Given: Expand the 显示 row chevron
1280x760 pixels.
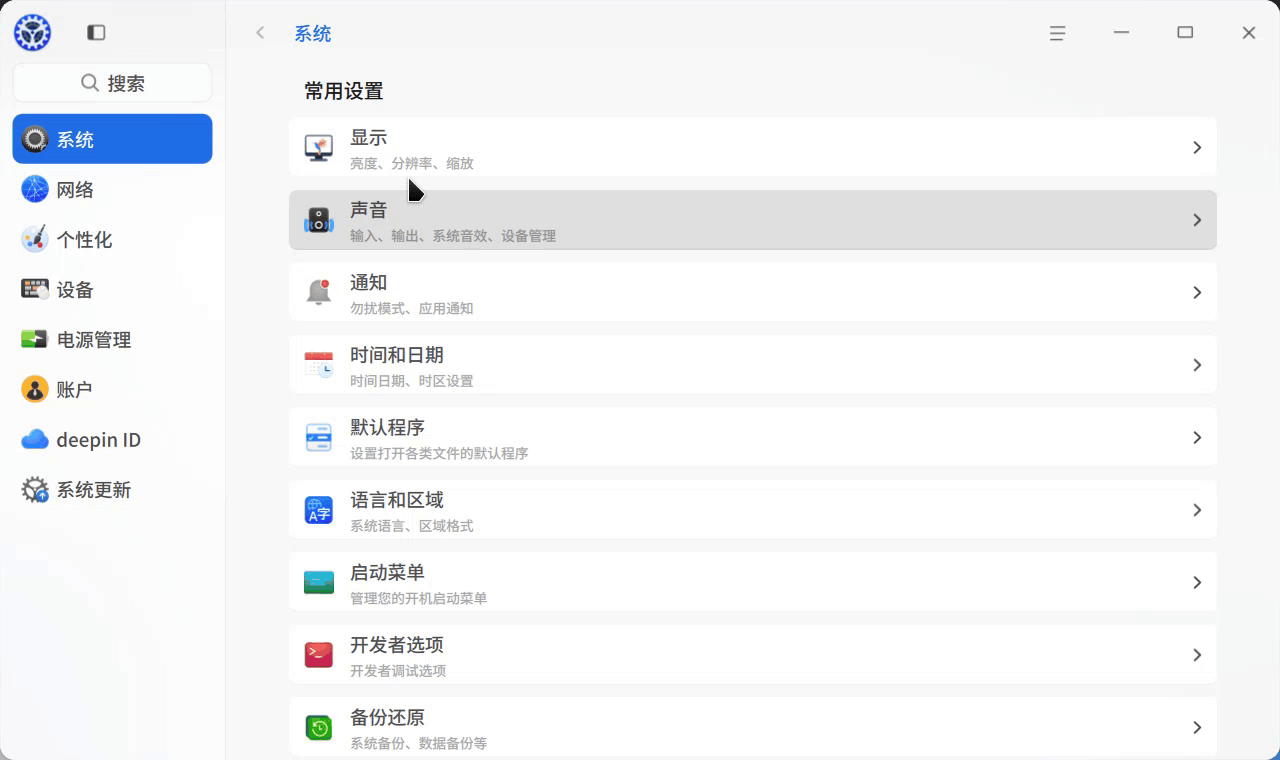Looking at the screenshot, I should click(1197, 147).
